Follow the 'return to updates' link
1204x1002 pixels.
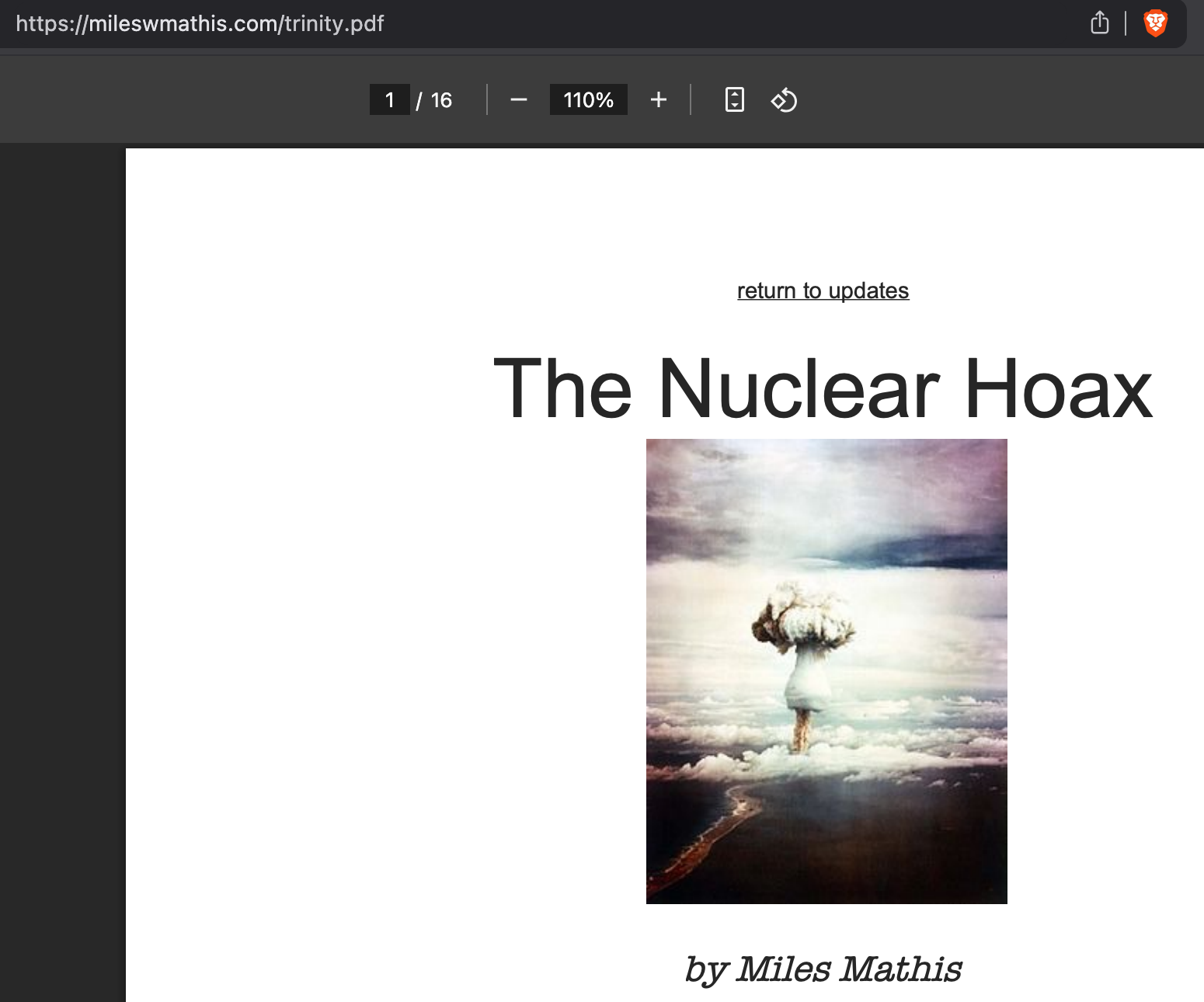pyautogui.click(x=823, y=291)
